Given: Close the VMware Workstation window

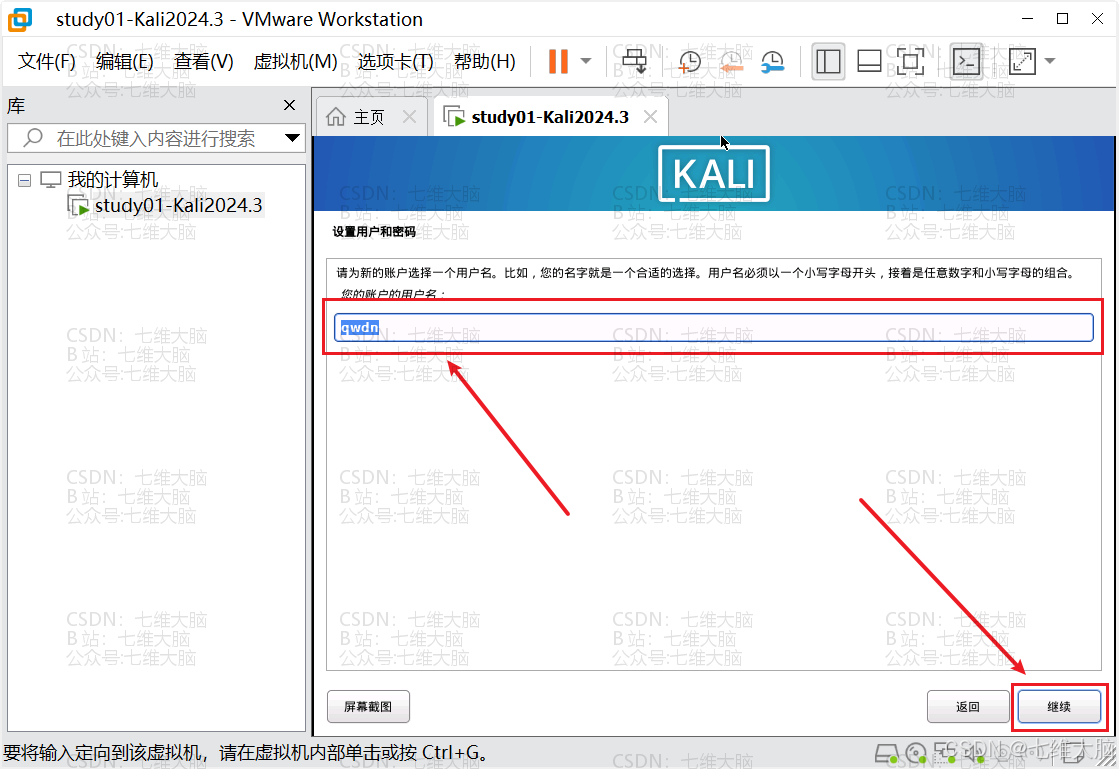Looking at the screenshot, I should [x=1098, y=19].
